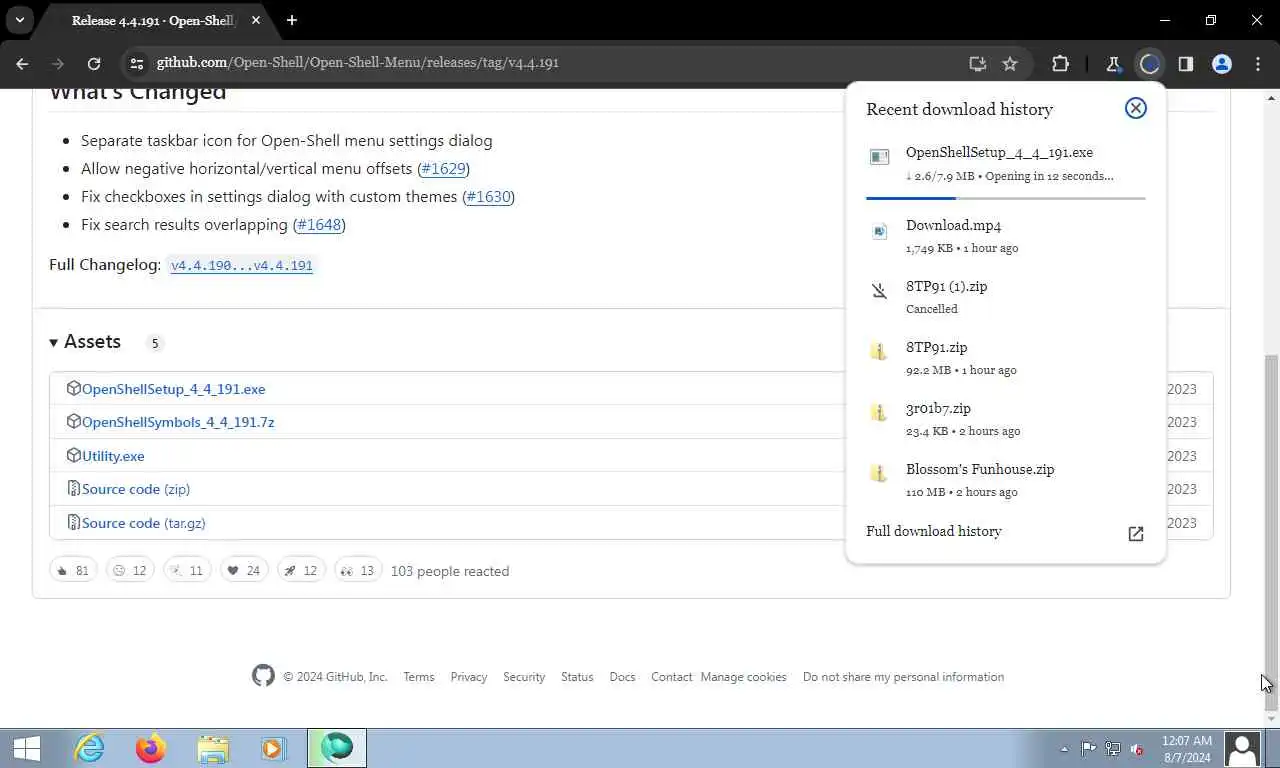
Task: Click the eyes reaction 13
Action: (358, 571)
